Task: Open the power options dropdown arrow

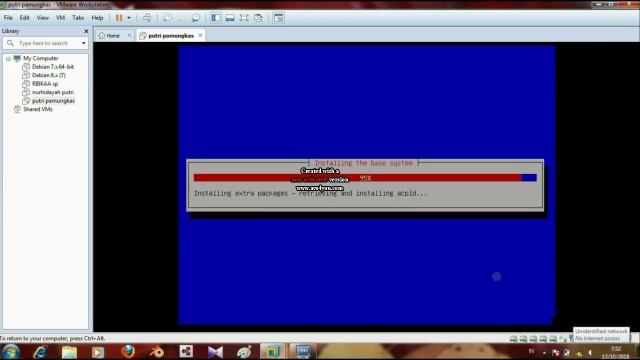Action: (x=129, y=18)
